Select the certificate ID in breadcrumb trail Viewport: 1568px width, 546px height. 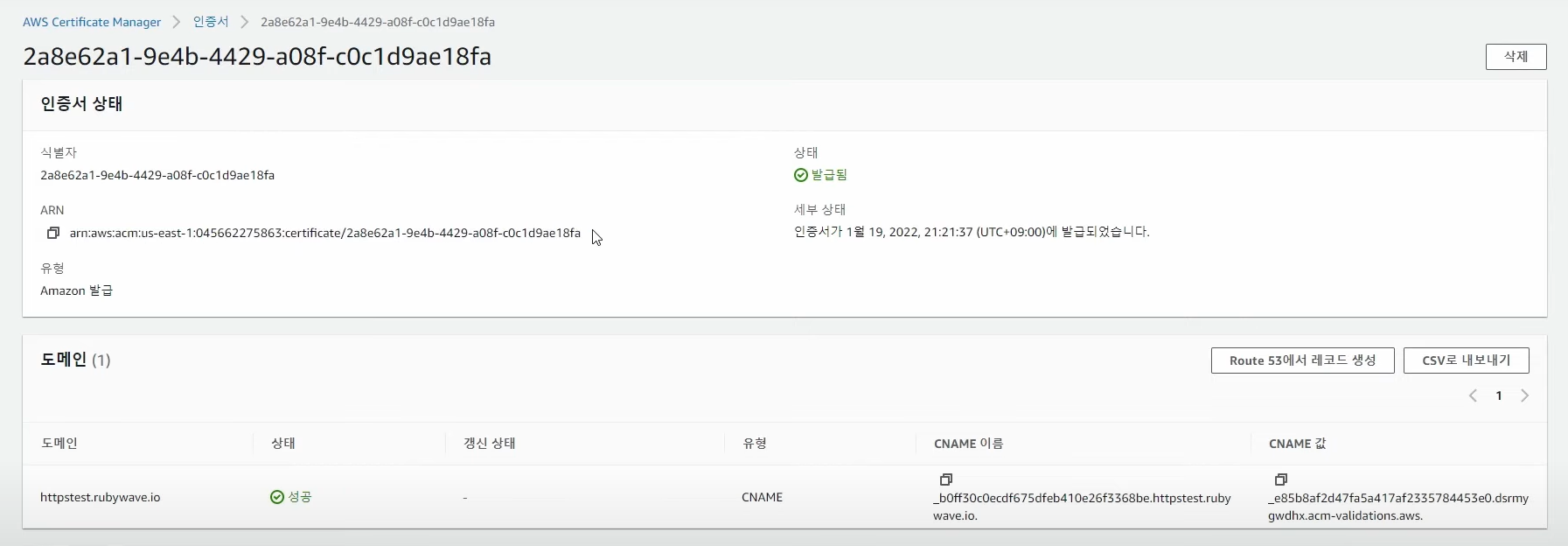(378, 22)
